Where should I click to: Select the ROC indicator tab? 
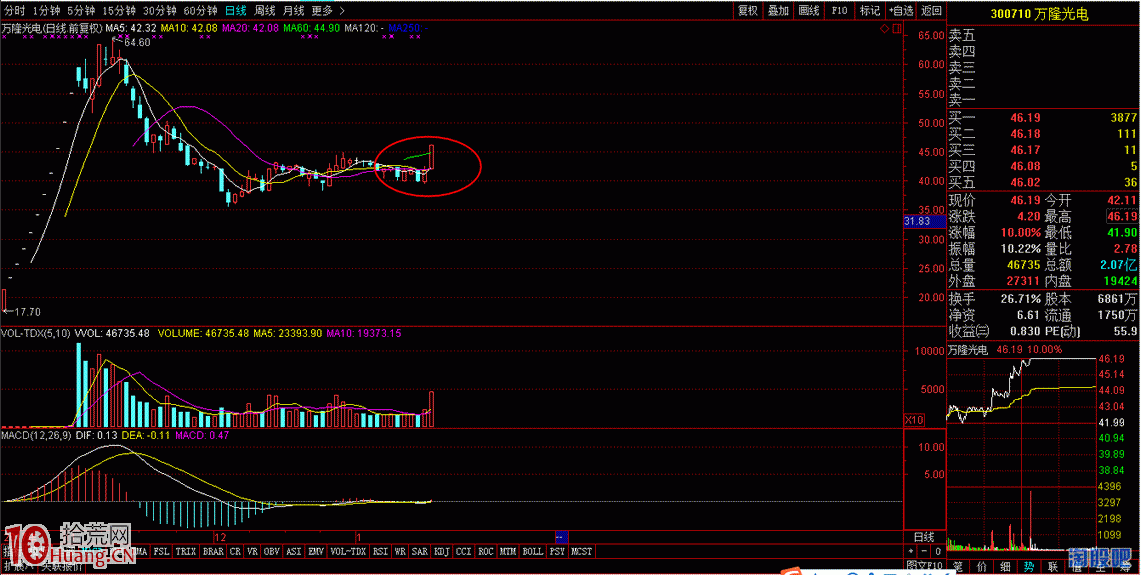(485, 551)
